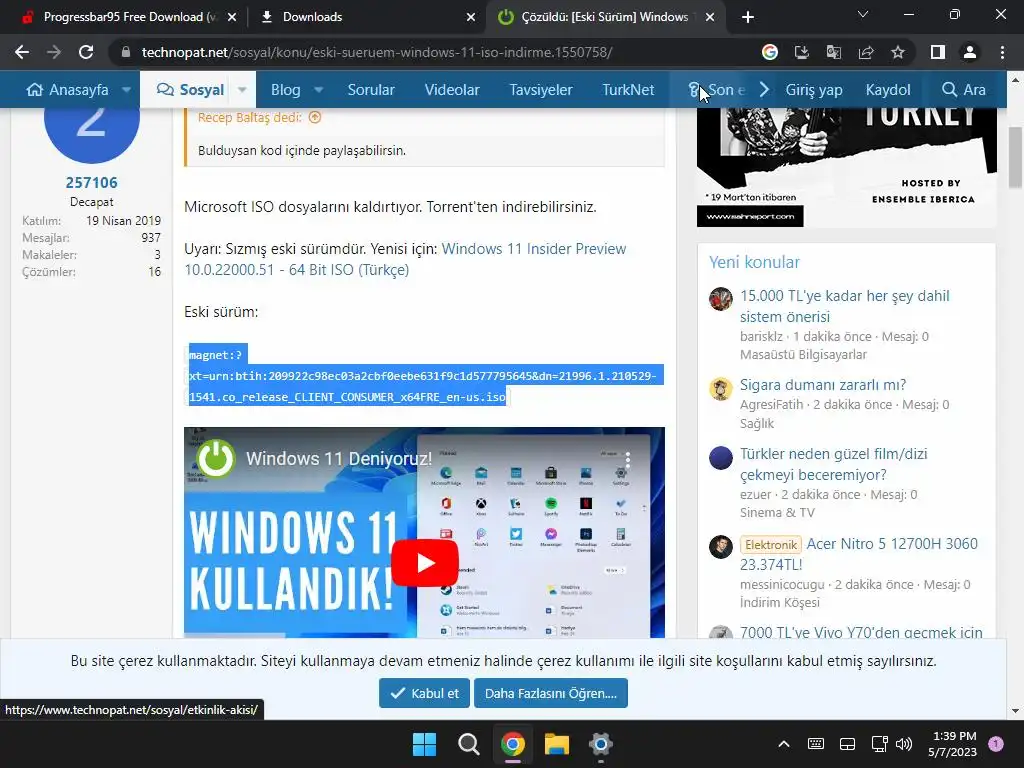Open topic Türkler neden güzel film/dizi çekmeyi beceremiyor

point(833,464)
